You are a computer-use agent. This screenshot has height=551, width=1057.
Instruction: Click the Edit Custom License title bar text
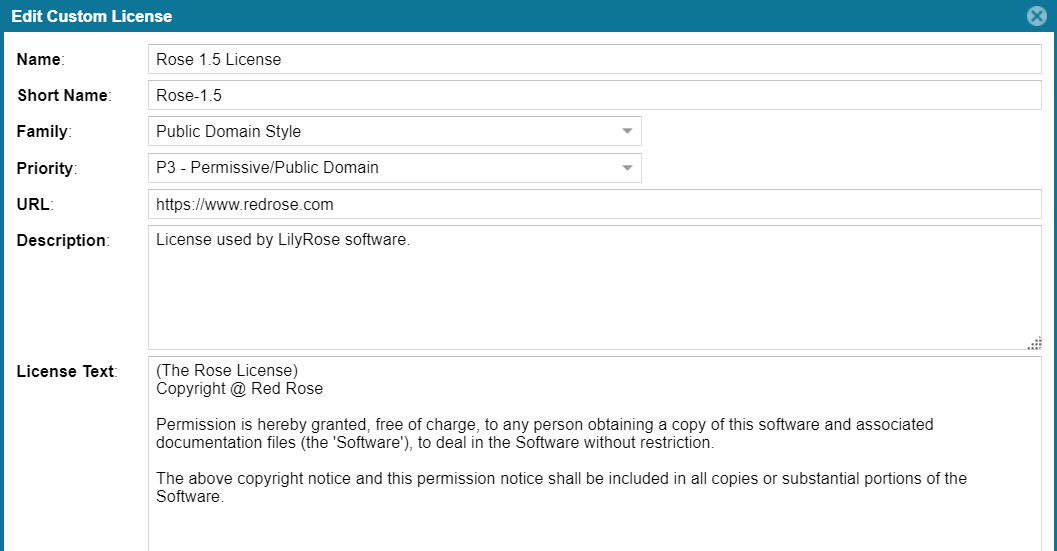[x=91, y=16]
